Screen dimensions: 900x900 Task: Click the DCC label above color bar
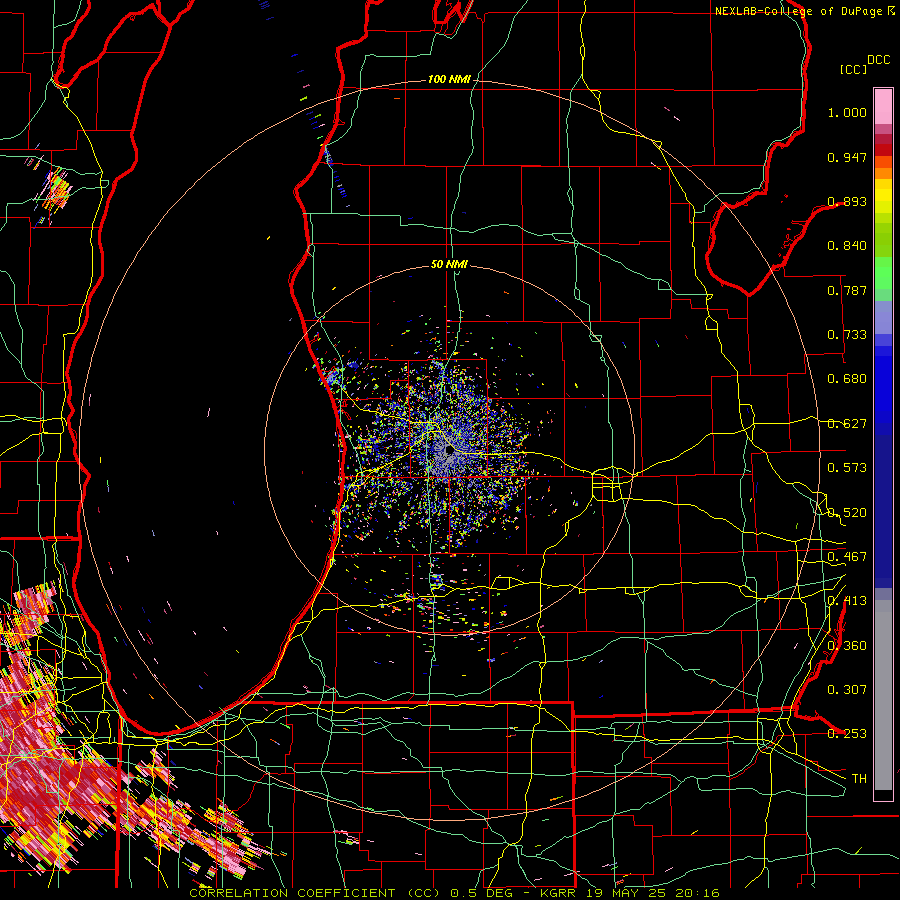click(x=878, y=60)
